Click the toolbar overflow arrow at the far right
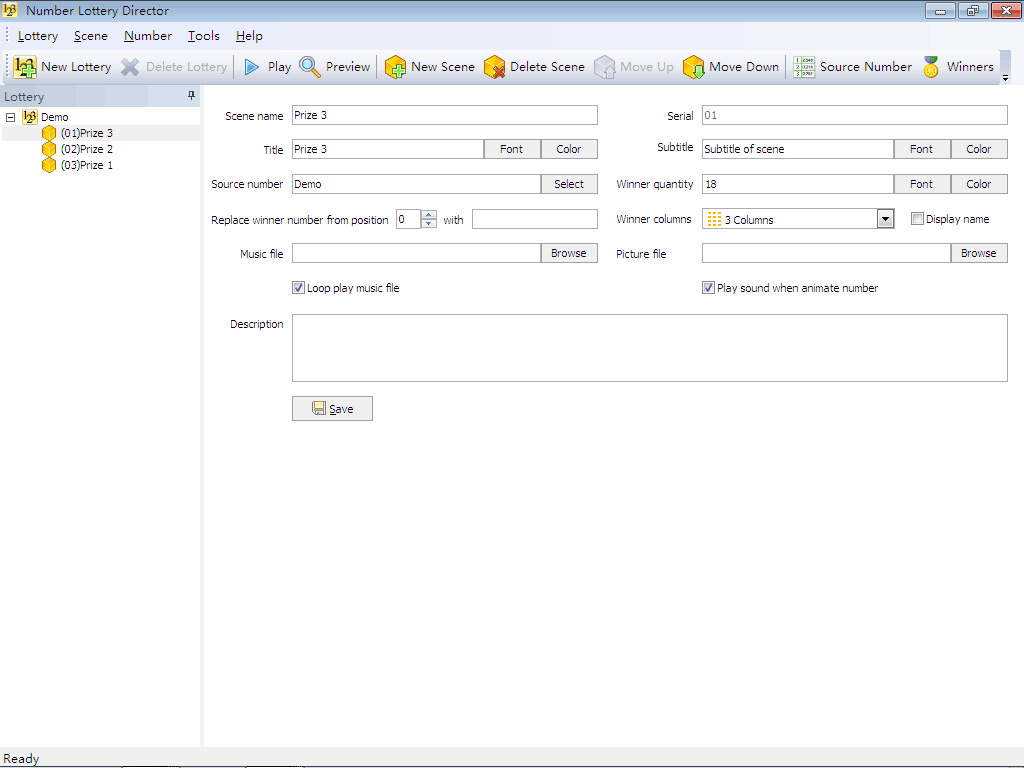The height and width of the screenshot is (768, 1024). pos(1006,77)
